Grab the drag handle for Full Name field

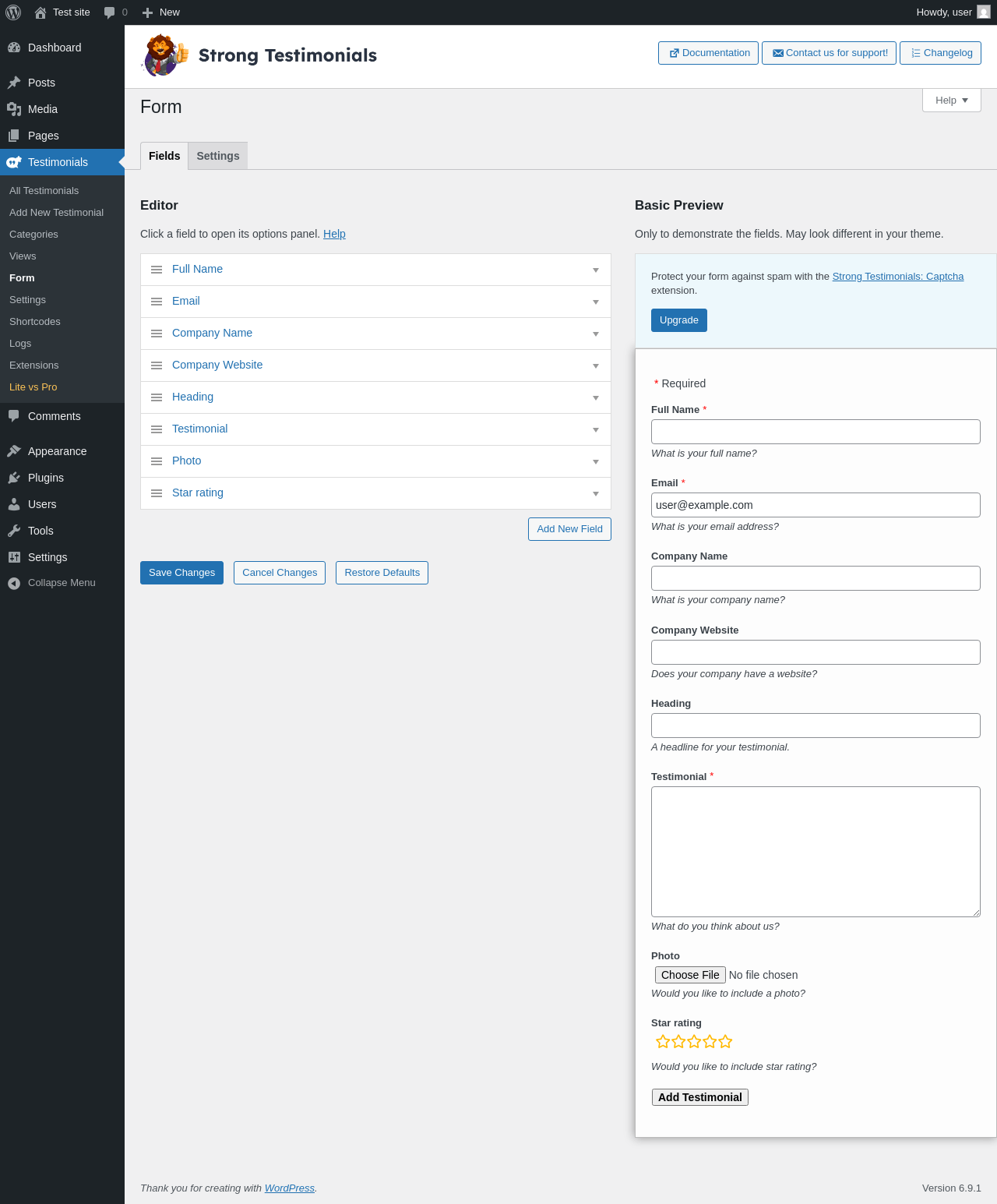[x=157, y=270]
